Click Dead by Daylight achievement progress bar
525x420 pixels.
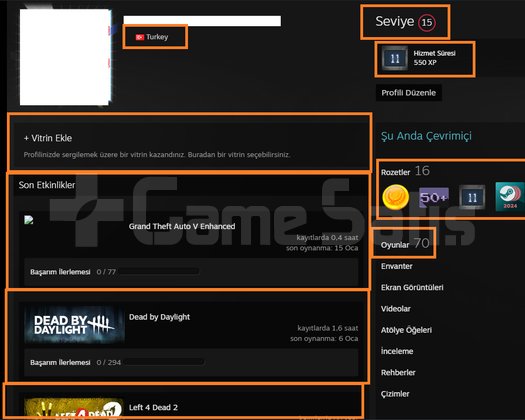[x=163, y=362]
